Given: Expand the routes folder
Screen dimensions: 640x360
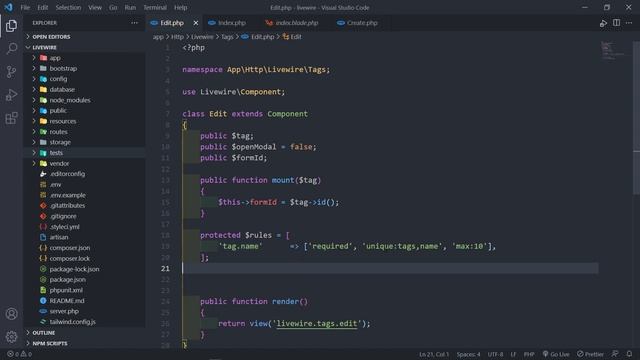Looking at the screenshot, I should coord(85,132).
